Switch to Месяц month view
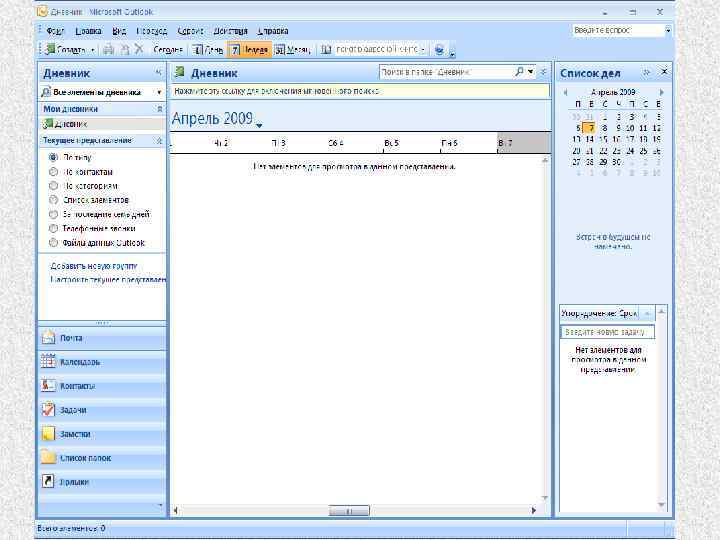 click(292, 50)
